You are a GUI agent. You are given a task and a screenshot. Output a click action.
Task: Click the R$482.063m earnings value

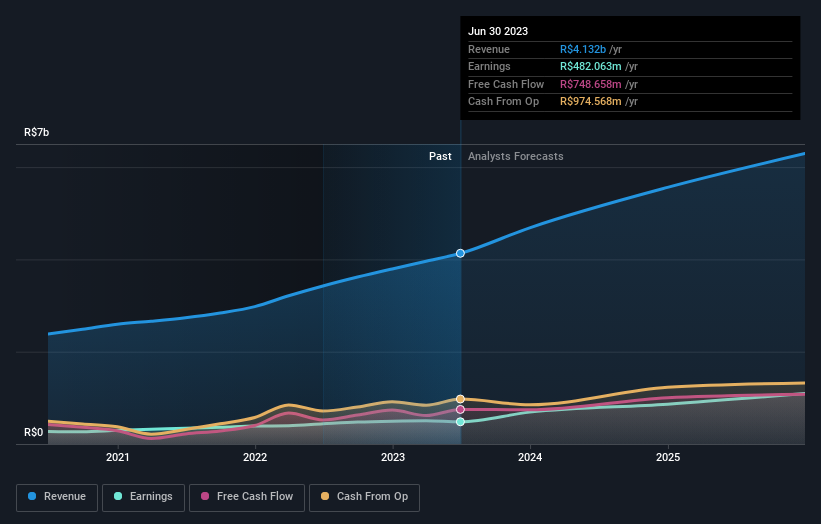pos(591,66)
